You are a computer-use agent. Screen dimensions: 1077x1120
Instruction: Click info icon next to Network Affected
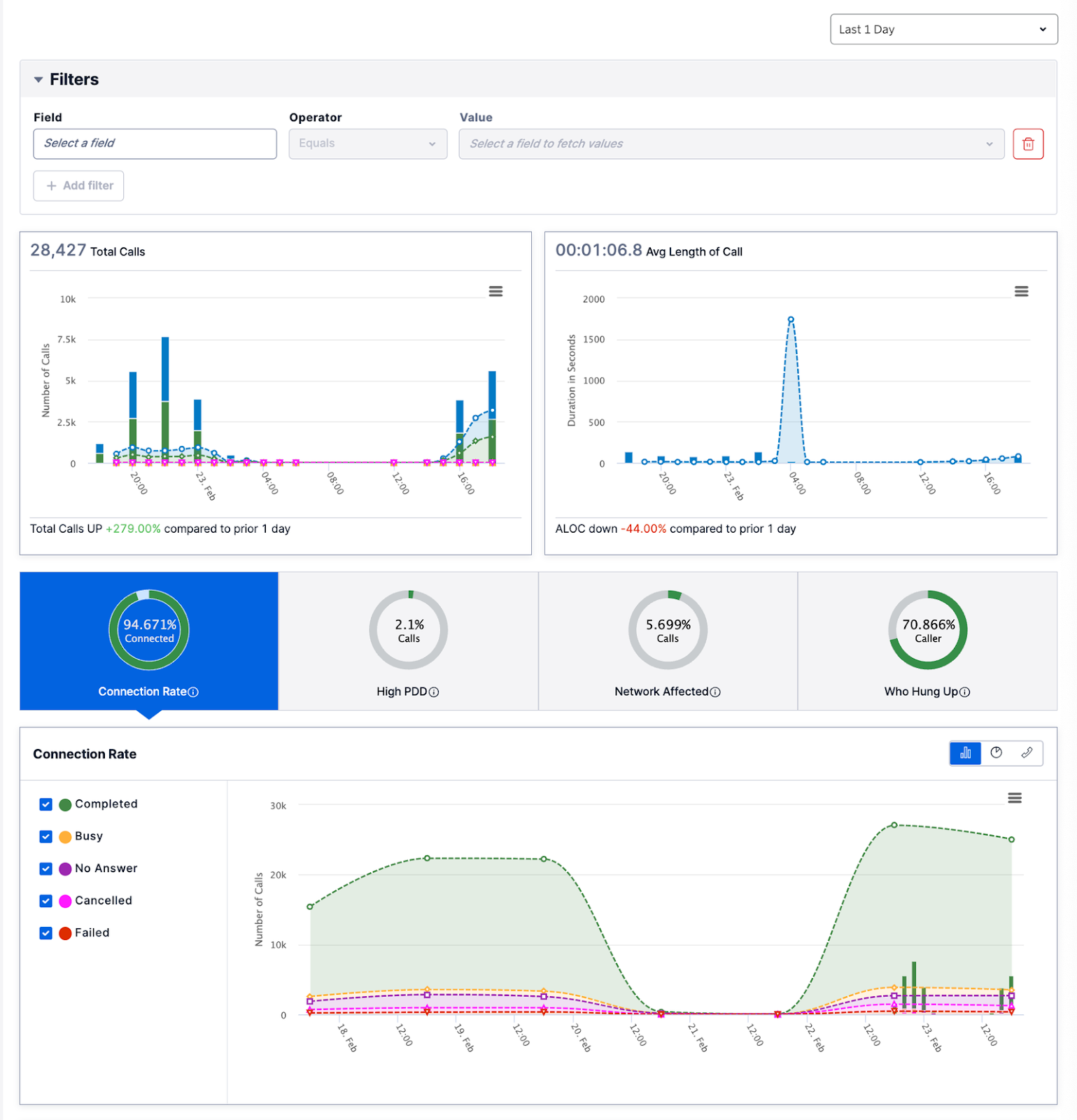point(715,692)
